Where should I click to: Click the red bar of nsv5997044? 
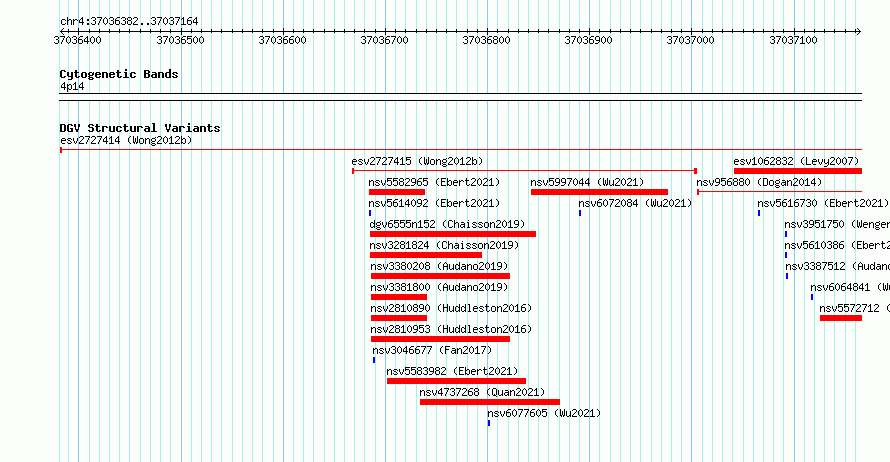point(599,192)
